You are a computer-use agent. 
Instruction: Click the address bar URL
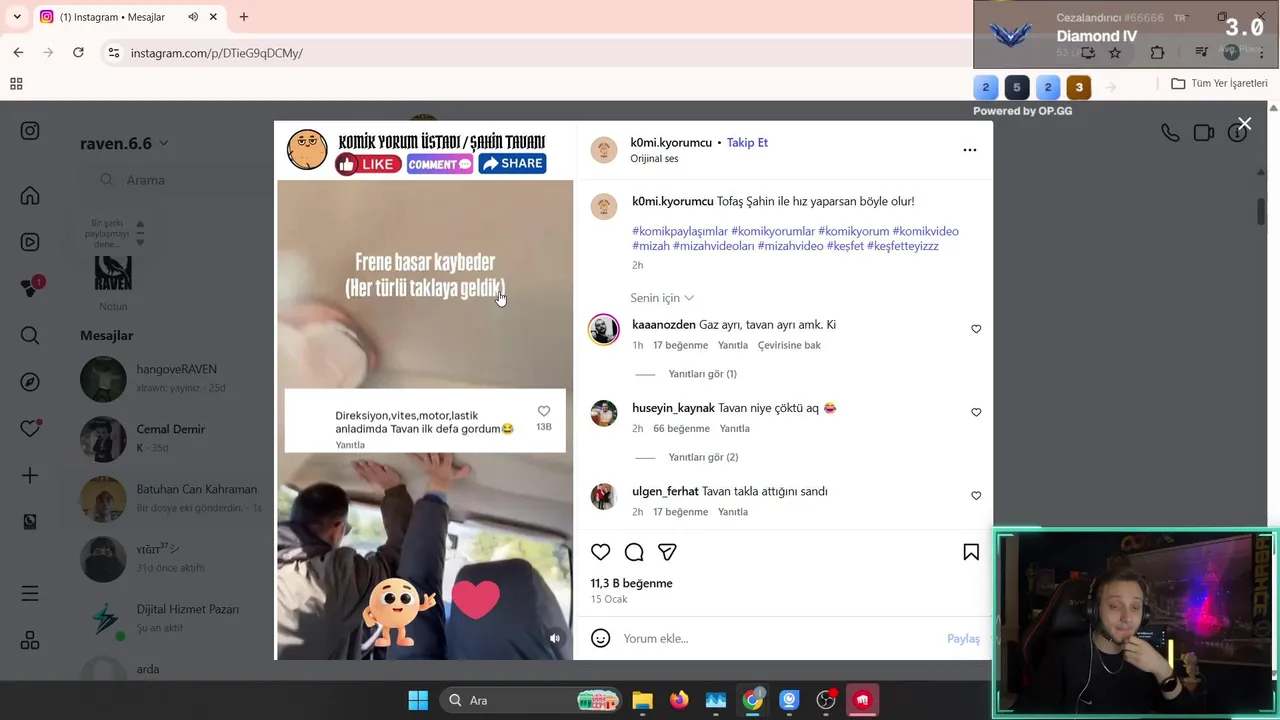click(217, 53)
